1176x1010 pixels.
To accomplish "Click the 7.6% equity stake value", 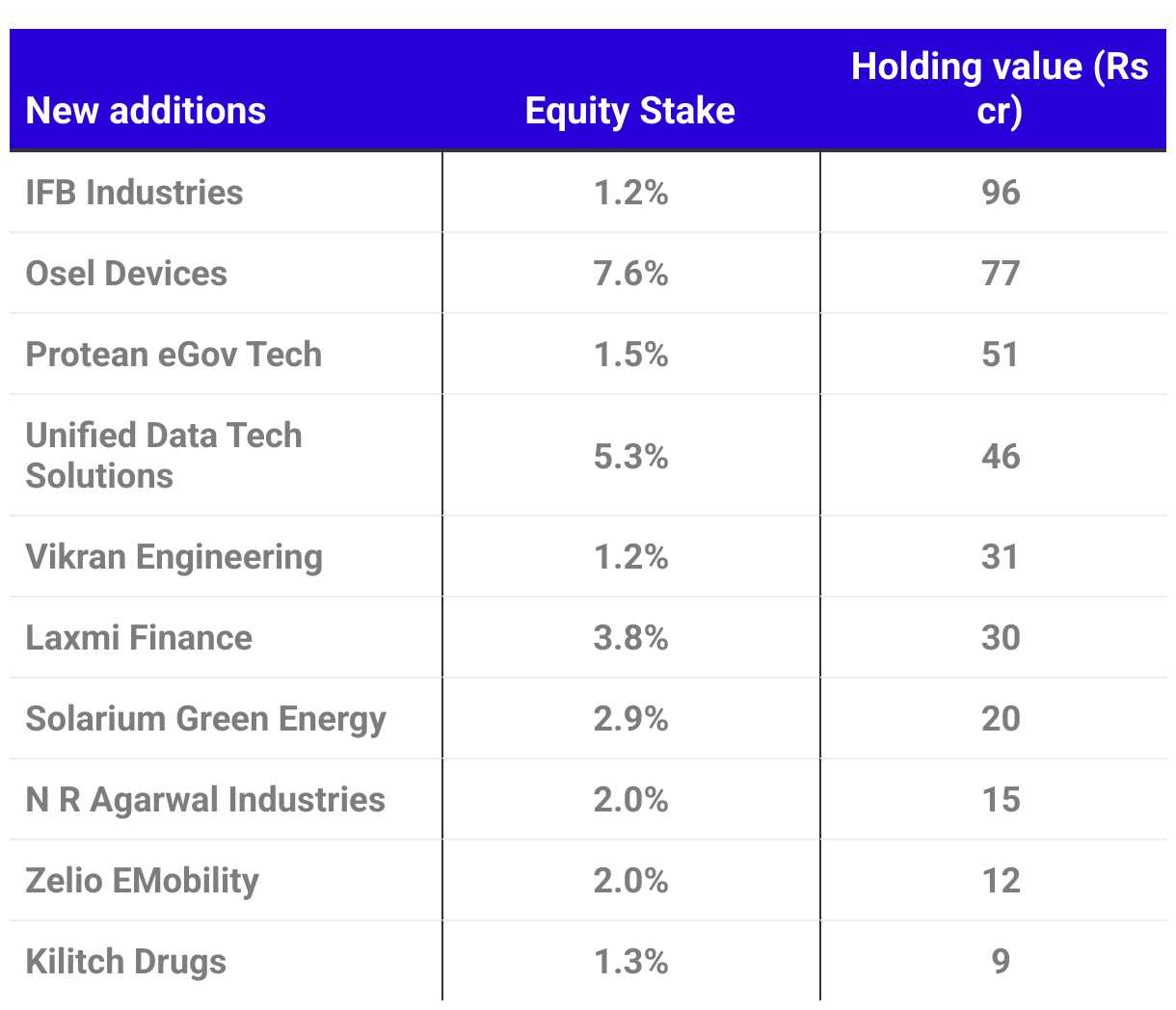I will 631,274.
